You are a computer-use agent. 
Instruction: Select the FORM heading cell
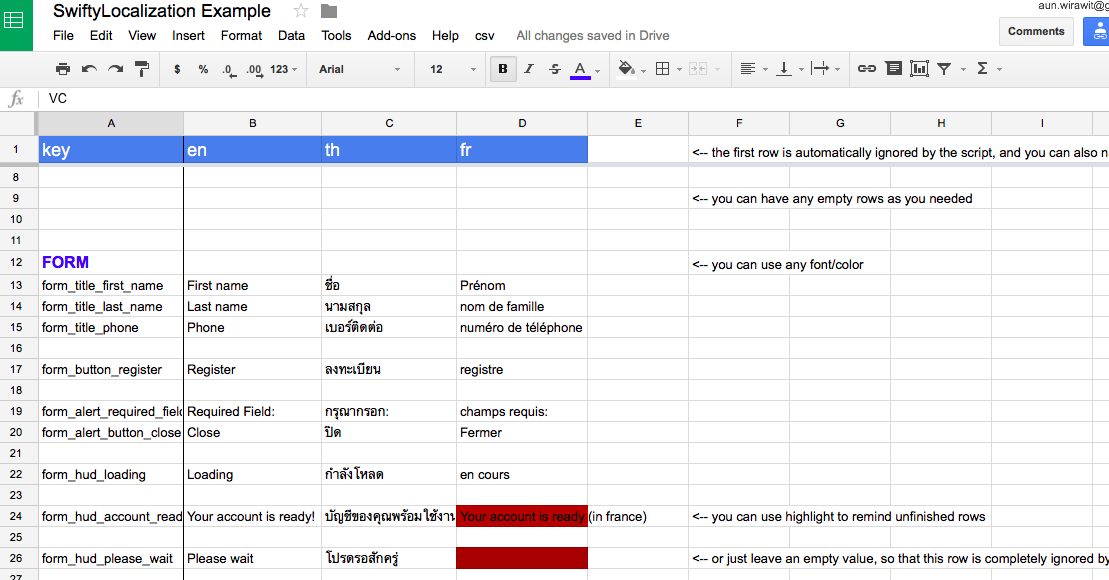coord(111,262)
